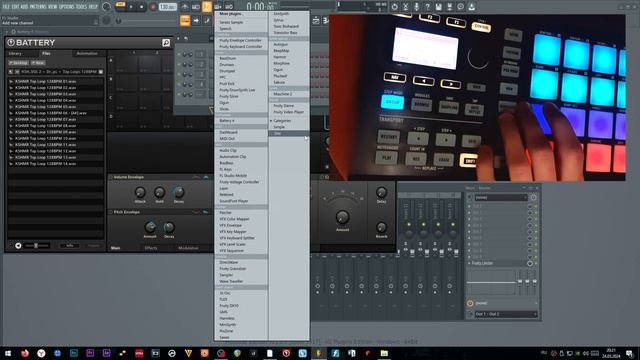Open the PATTERNS menu
Screen dimensions: 640x360
coord(38,7)
